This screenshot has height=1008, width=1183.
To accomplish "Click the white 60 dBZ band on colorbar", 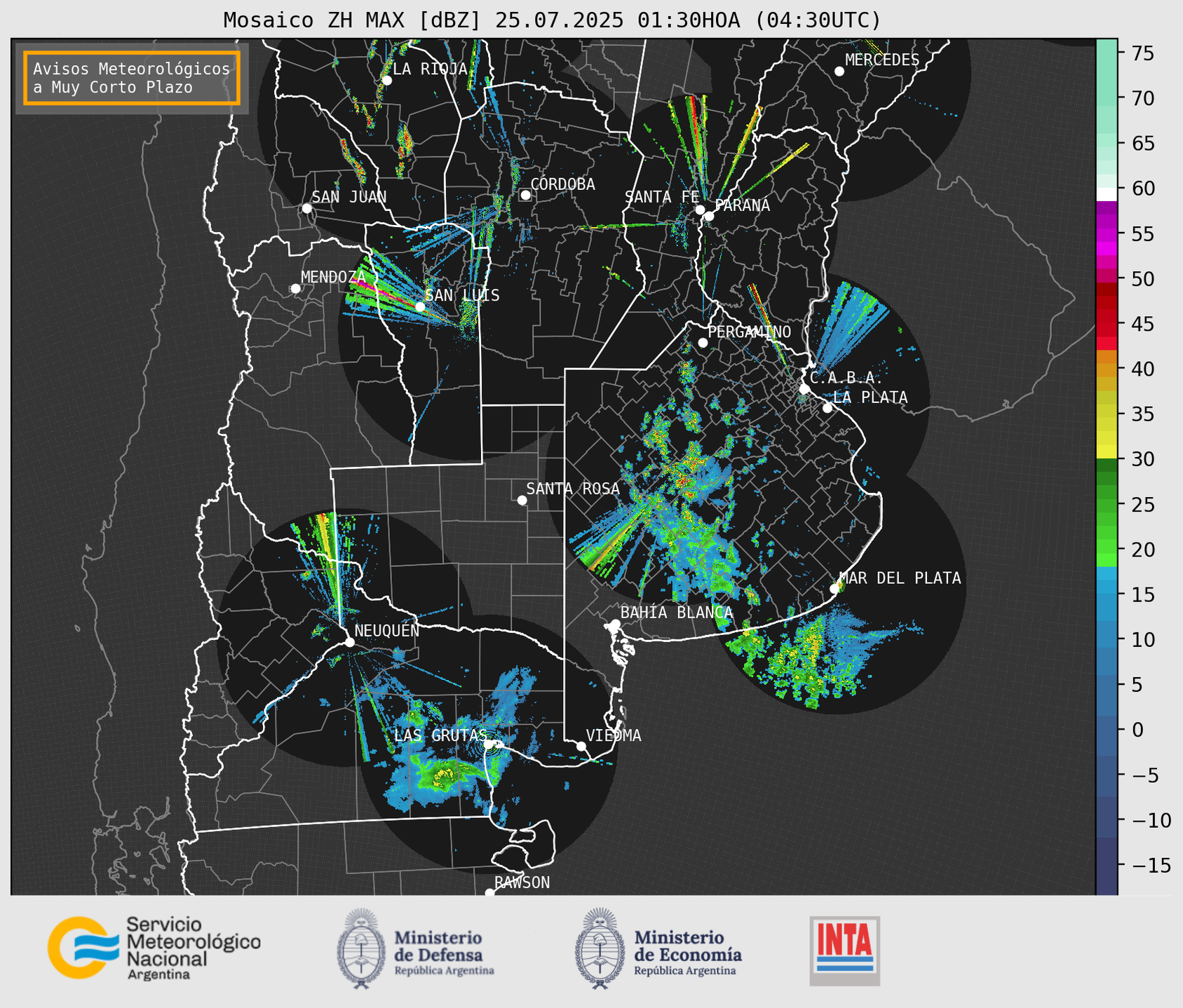I will pos(1107,194).
